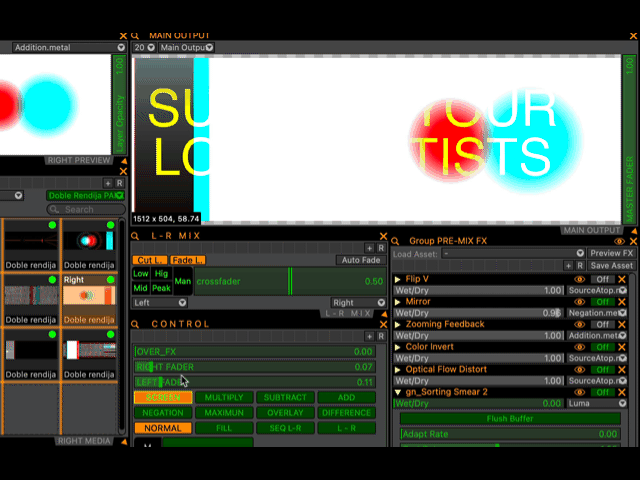Viewport: 640px width, 480px height.
Task: Click the orange triangle beside RIGHT MEDIA label
Action: pyautogui.click(x=124, y=442)
